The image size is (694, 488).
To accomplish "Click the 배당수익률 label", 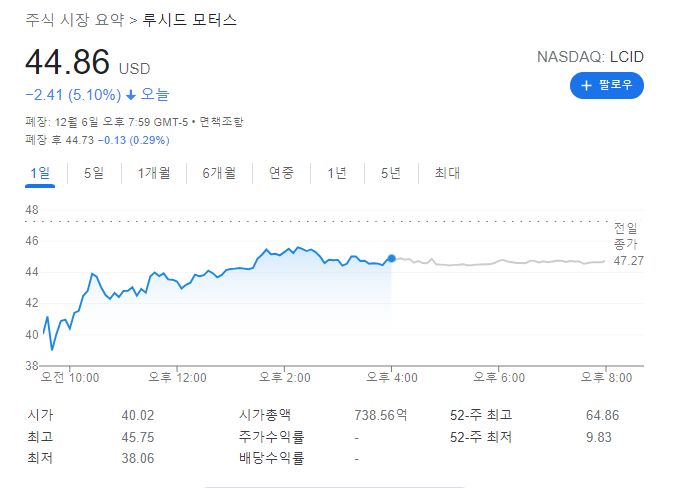I will pos(271,458).
